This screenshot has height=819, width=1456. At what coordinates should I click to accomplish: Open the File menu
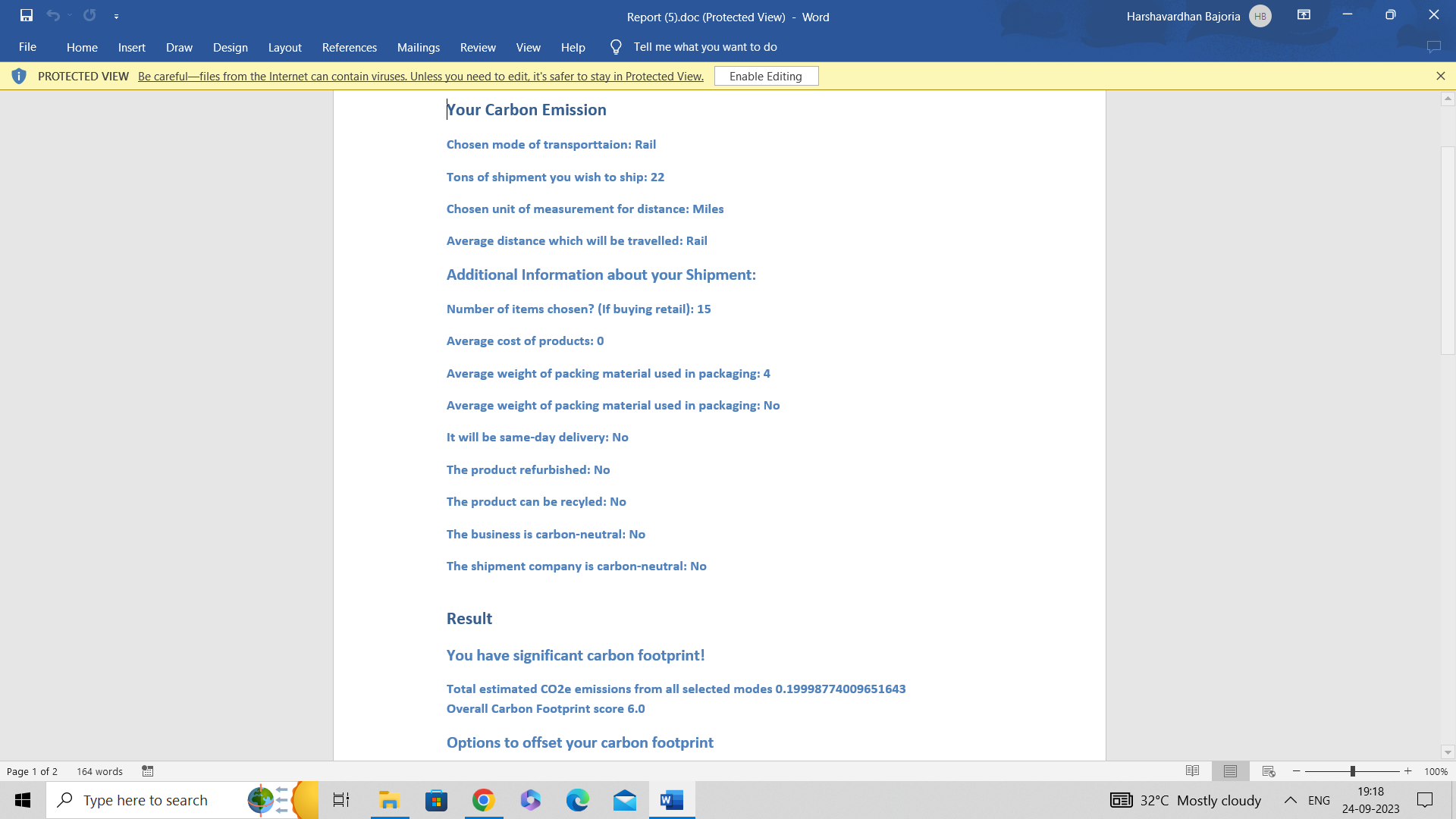point(27,47)
